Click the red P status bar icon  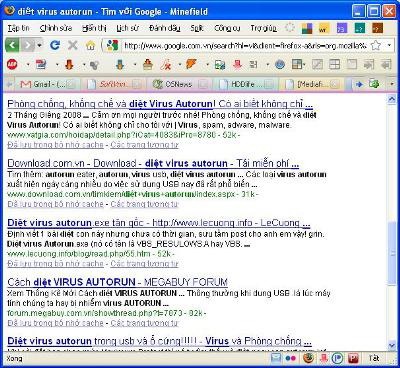pos(353,358)
